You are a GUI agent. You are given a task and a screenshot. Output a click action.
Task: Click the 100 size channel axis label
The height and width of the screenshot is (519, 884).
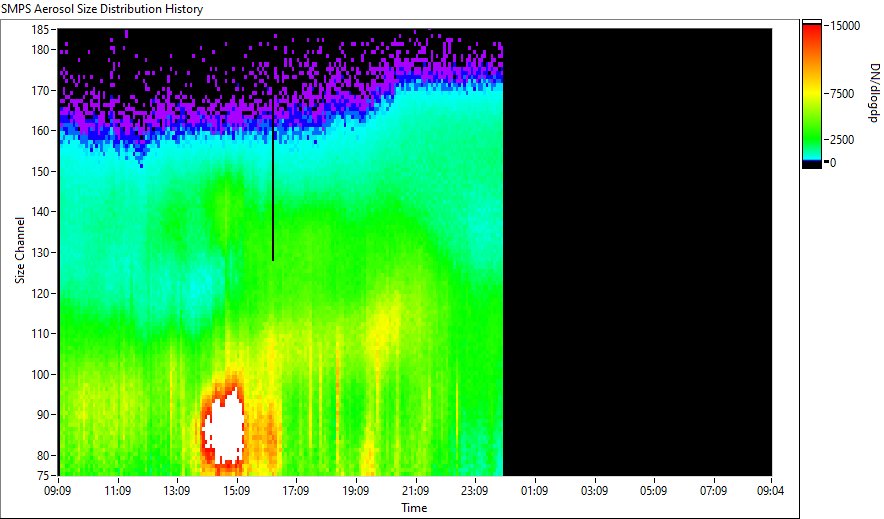point(41,374)
